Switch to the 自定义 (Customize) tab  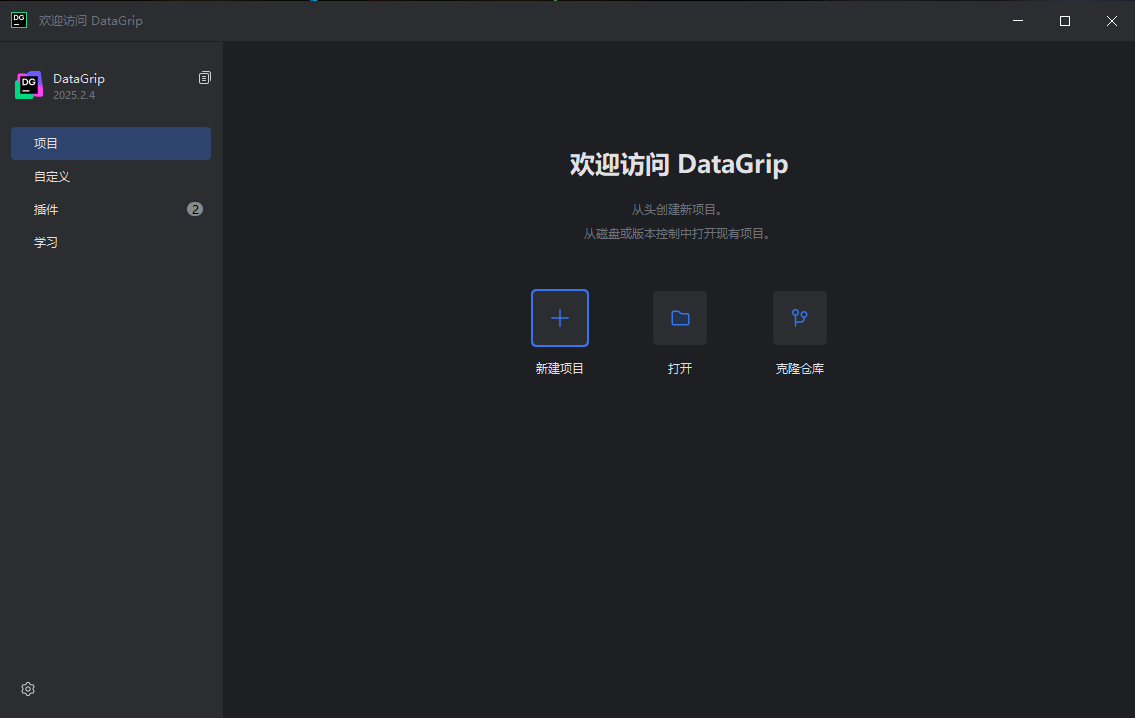pos(111,177)
